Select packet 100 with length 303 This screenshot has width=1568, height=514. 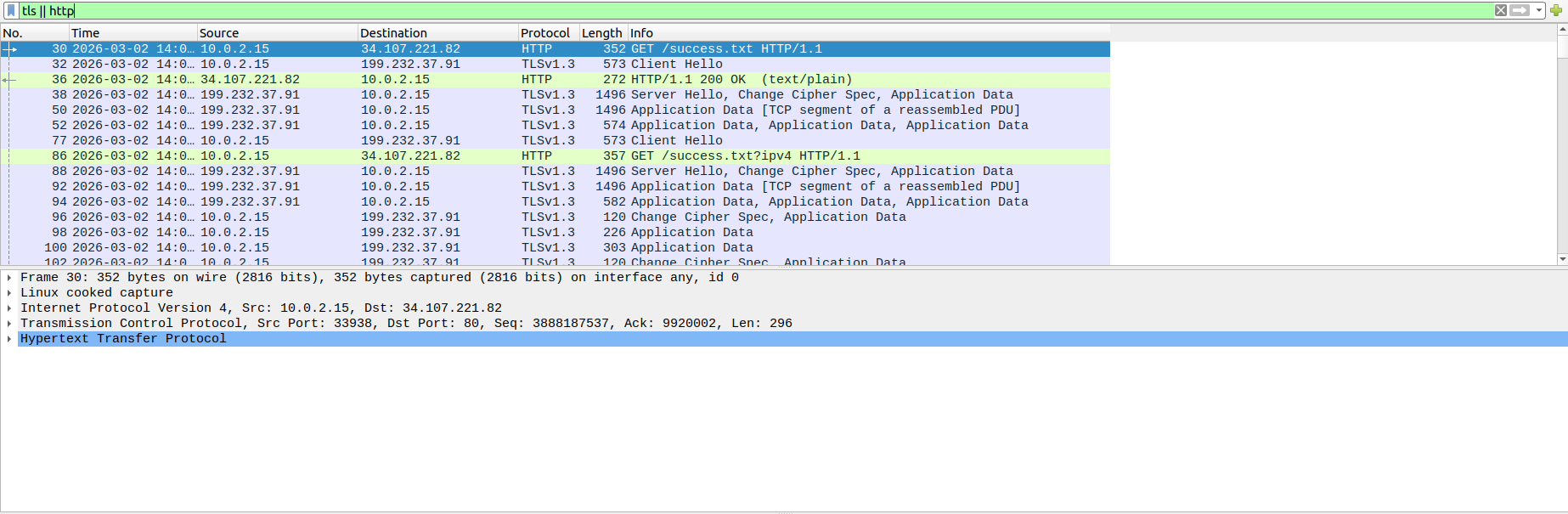point(556,248)
